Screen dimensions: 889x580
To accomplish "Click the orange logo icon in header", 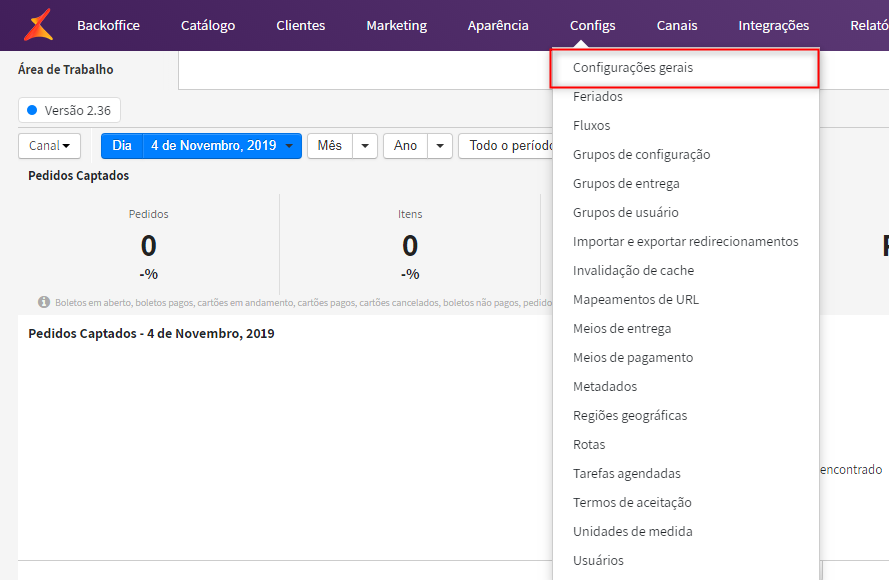I will 39,25.
